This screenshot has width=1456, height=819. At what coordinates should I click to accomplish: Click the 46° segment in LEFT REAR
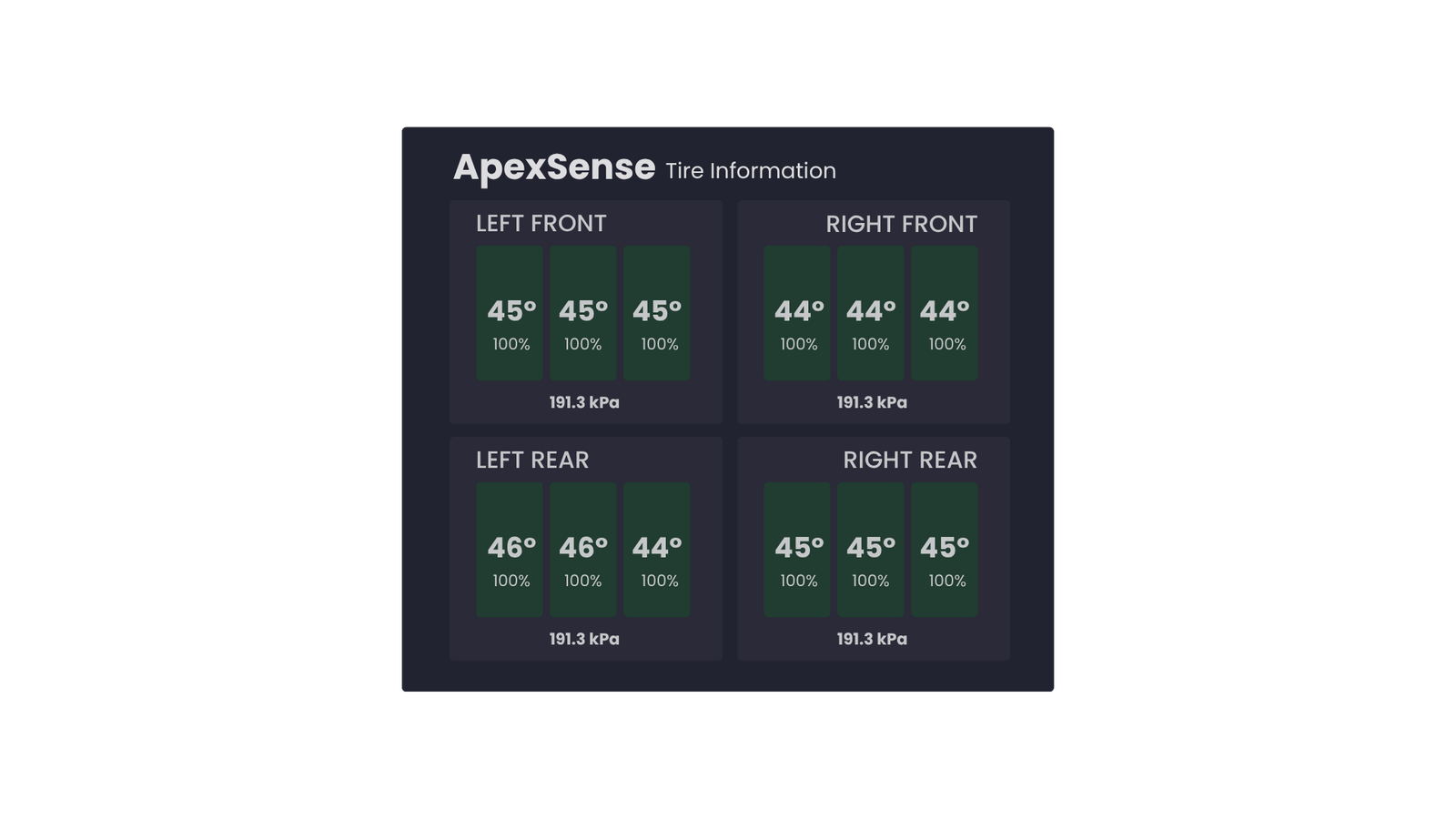tap(509, 549)
